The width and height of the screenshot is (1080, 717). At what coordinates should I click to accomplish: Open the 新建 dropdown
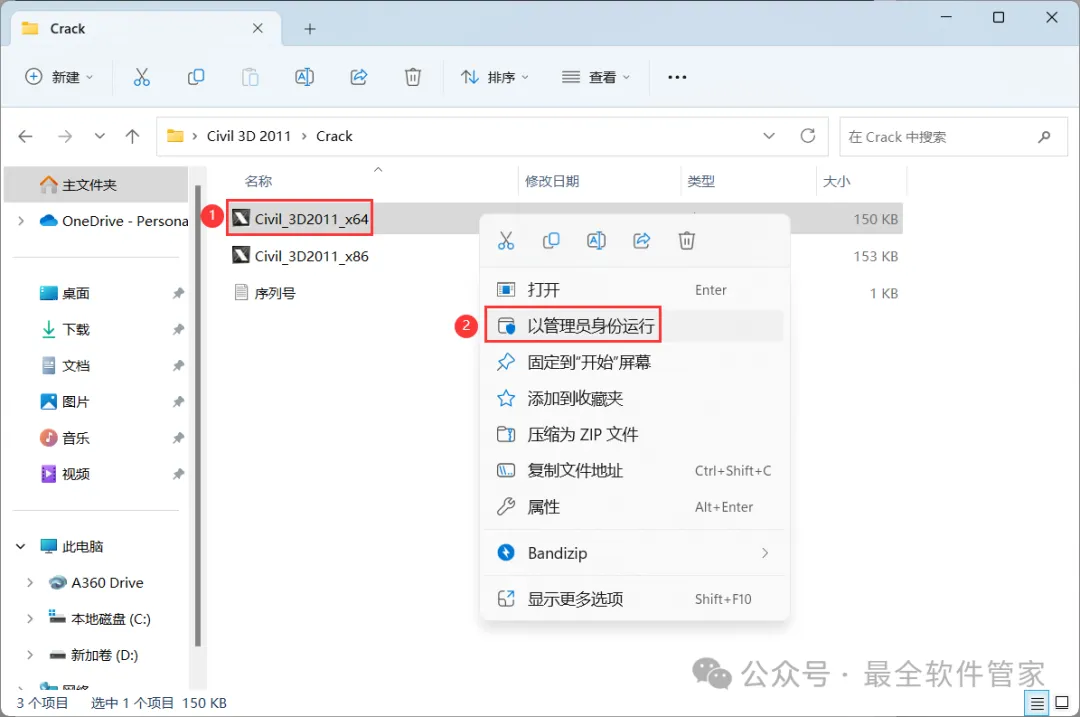pos(59,77)
